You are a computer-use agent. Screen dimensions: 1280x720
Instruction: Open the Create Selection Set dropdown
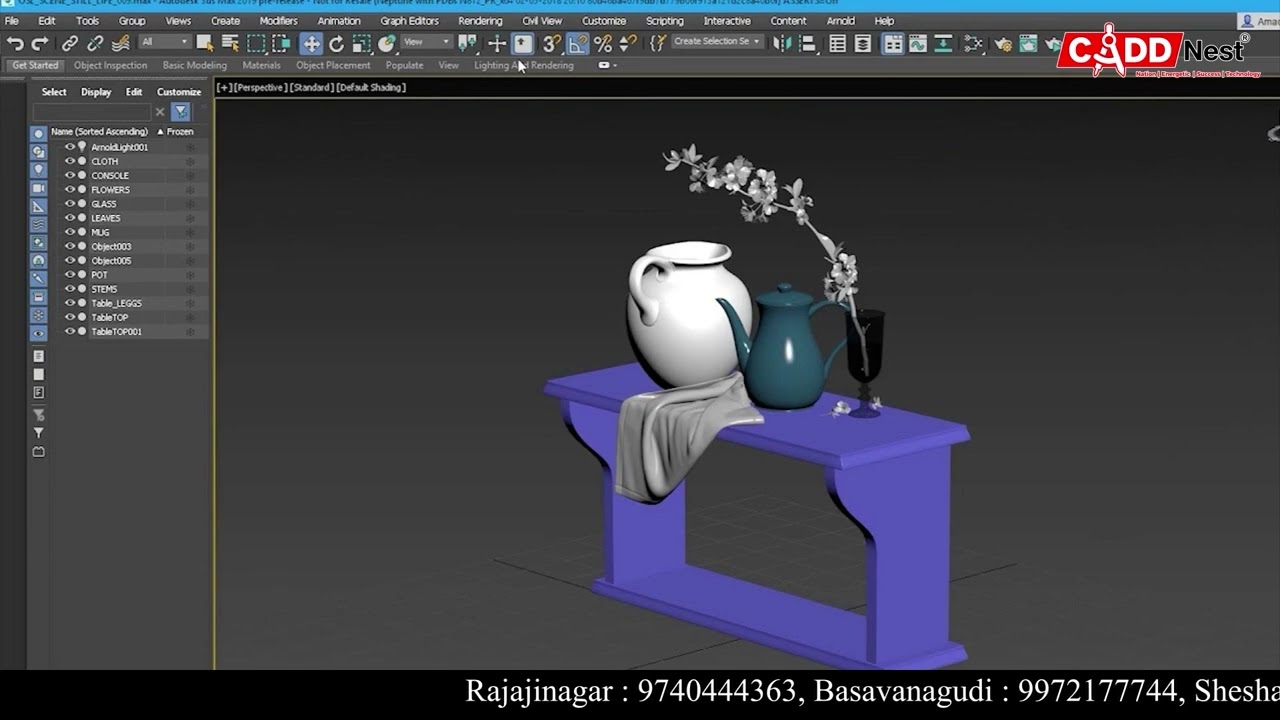[x=716, y=42]
